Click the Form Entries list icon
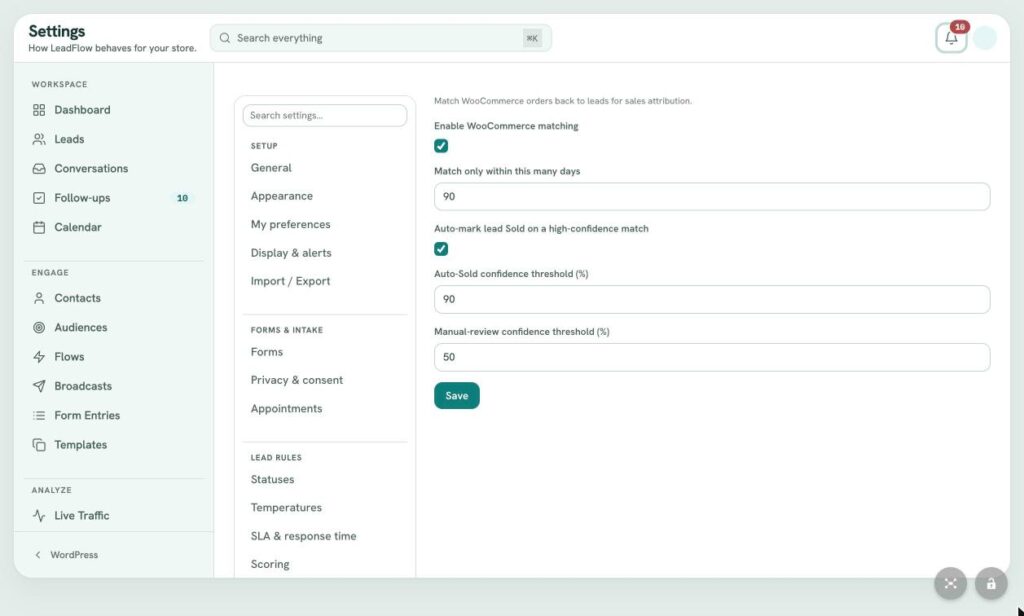 [39, 415]
